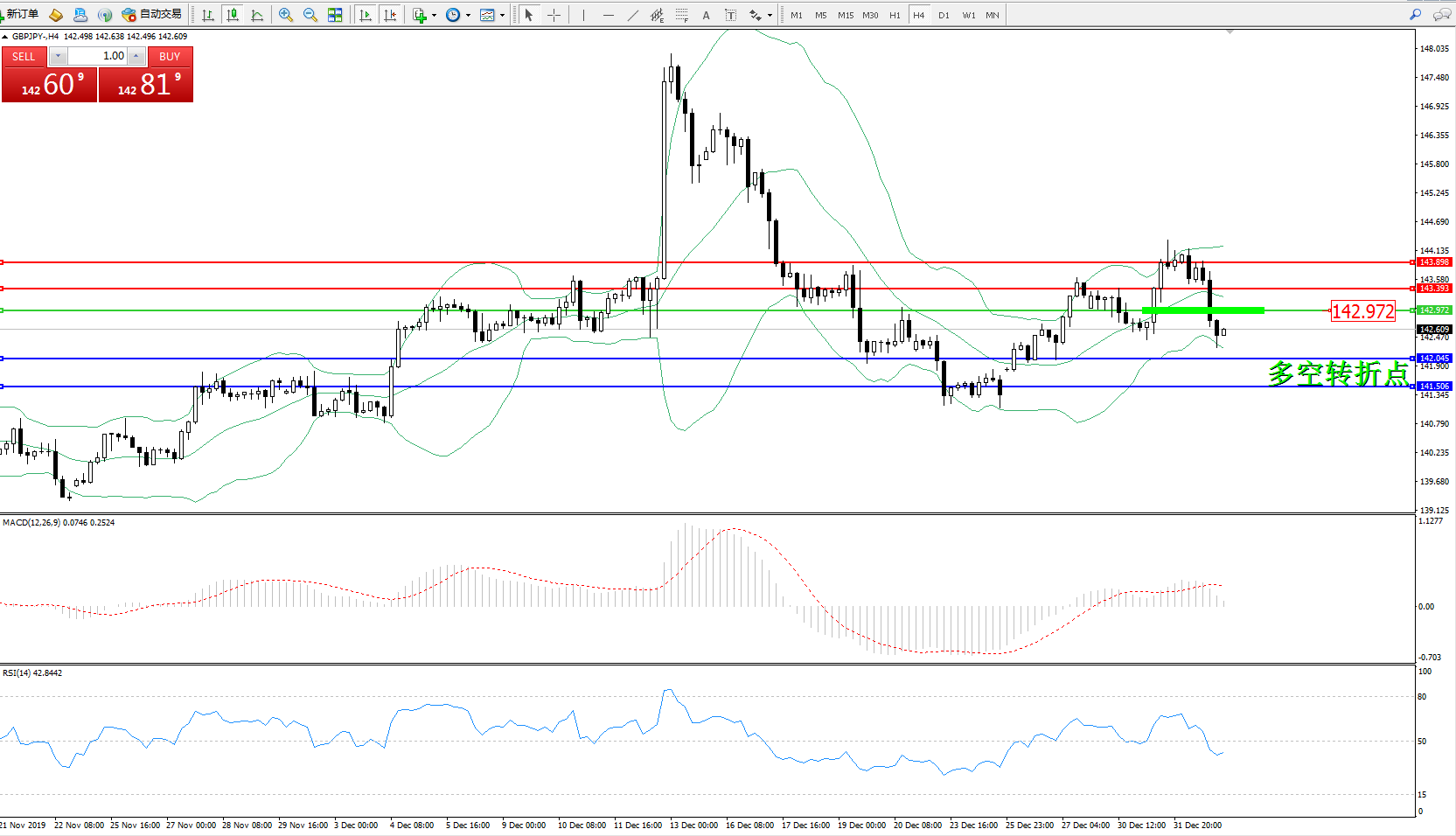Open the periodicity clock dropdown arrow
Image resolution: width=1456 pixels, height=836 pixels.
click(x=468, y=15)
